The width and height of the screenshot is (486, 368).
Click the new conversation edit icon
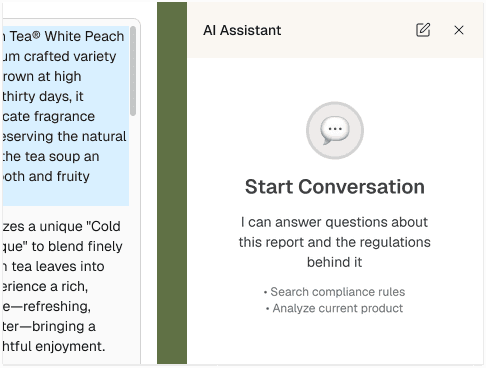[x=423, y=30]
